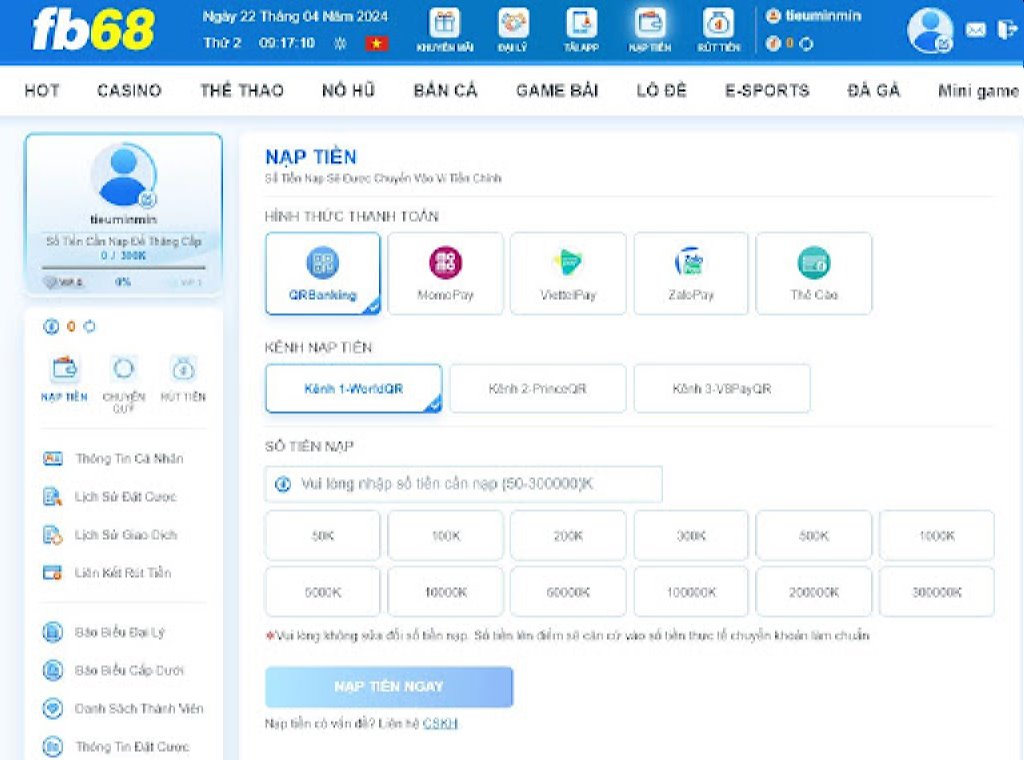Select the 500K preset amount

tap(813, 536)
